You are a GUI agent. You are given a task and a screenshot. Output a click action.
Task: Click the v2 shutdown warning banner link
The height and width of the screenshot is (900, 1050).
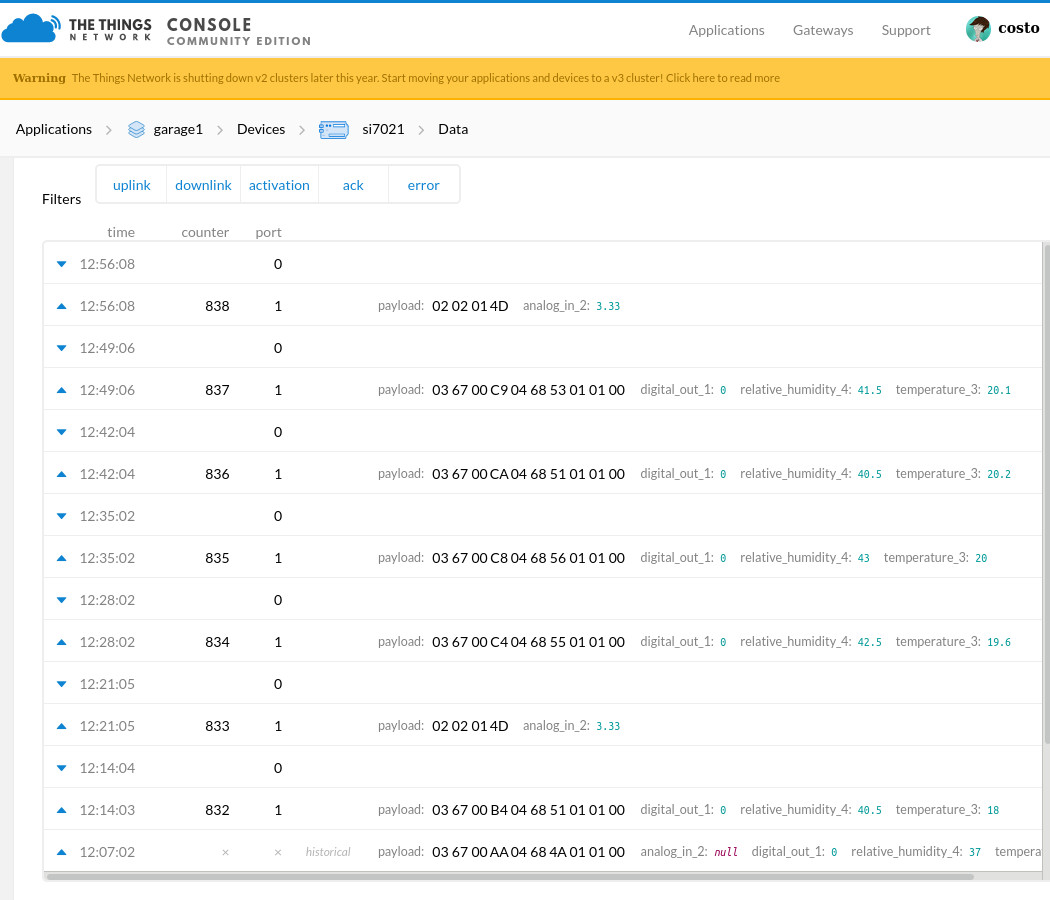point(722,78)
